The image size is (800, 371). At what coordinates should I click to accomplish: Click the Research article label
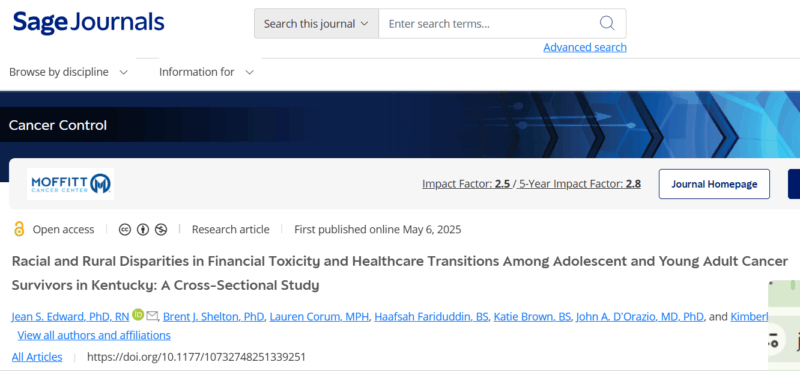pyautogui.click(x=231, y=230)
